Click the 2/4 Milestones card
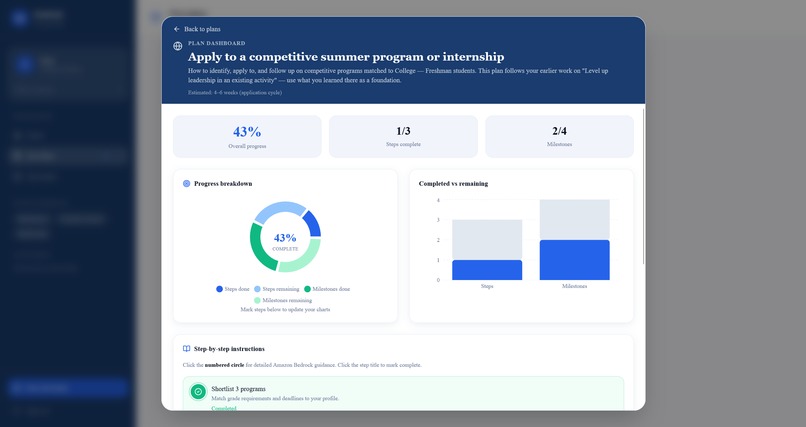This screenshot has width=806, height=427. 559,137
